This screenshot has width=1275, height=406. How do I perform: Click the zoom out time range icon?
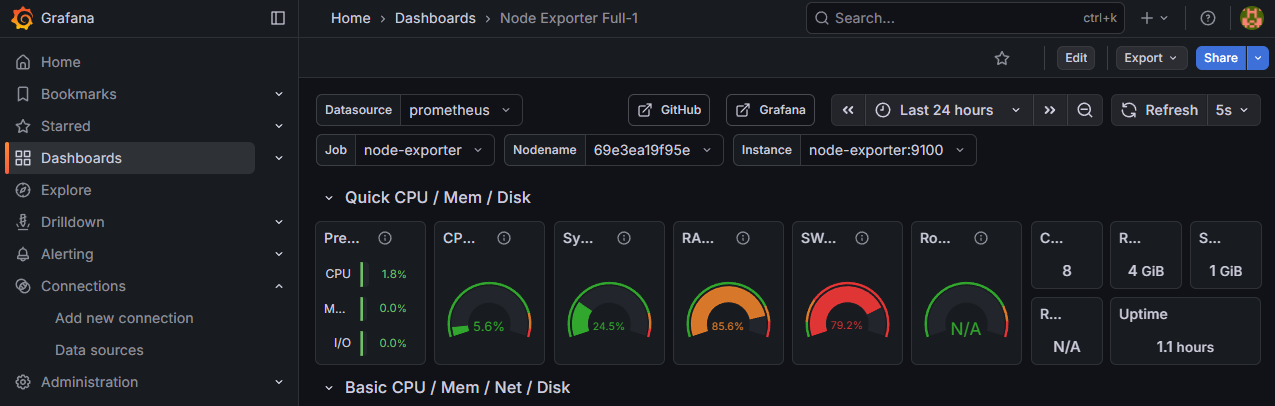tap(1084, 110)
